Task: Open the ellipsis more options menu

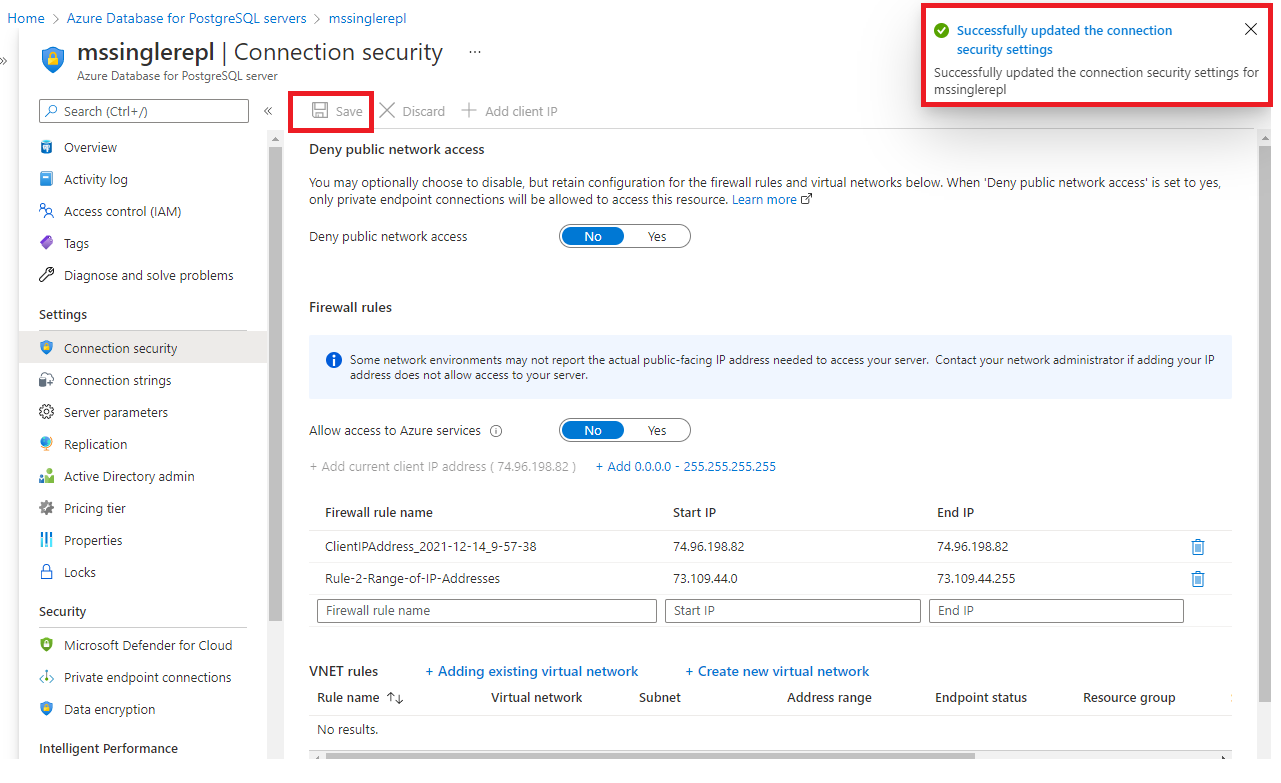Action: click(x=475, y=52)
